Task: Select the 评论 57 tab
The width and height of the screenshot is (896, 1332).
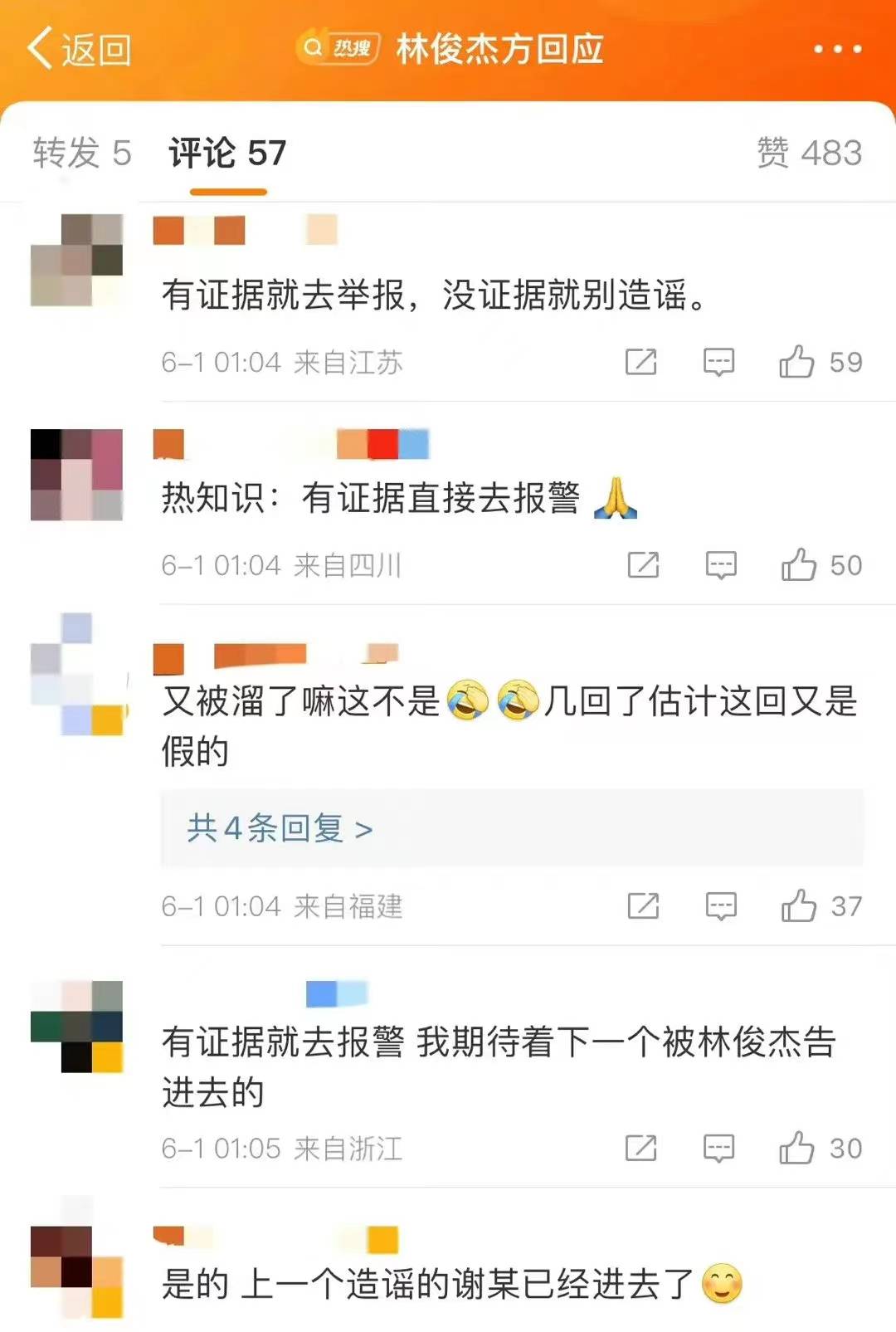Action: pyautogui.click(x=227, y=153)
